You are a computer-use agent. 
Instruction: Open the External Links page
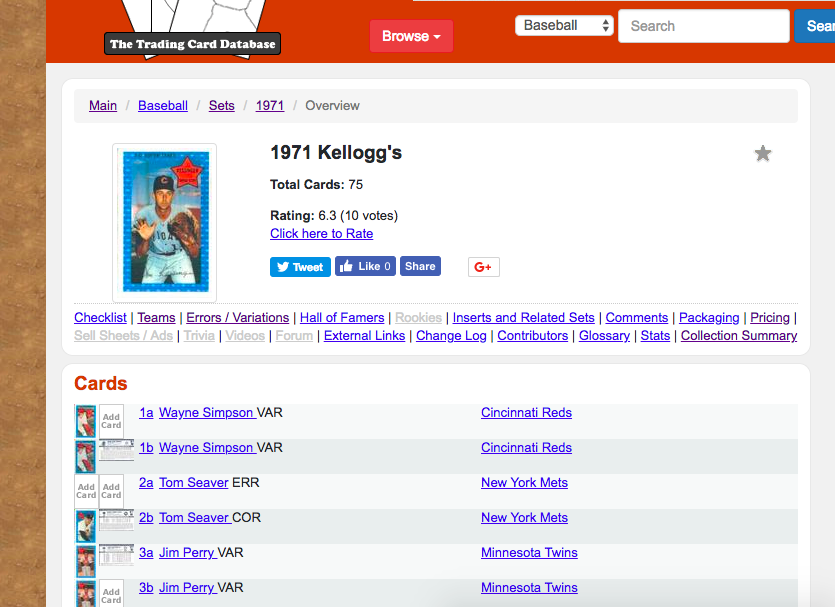pos(365,335)
